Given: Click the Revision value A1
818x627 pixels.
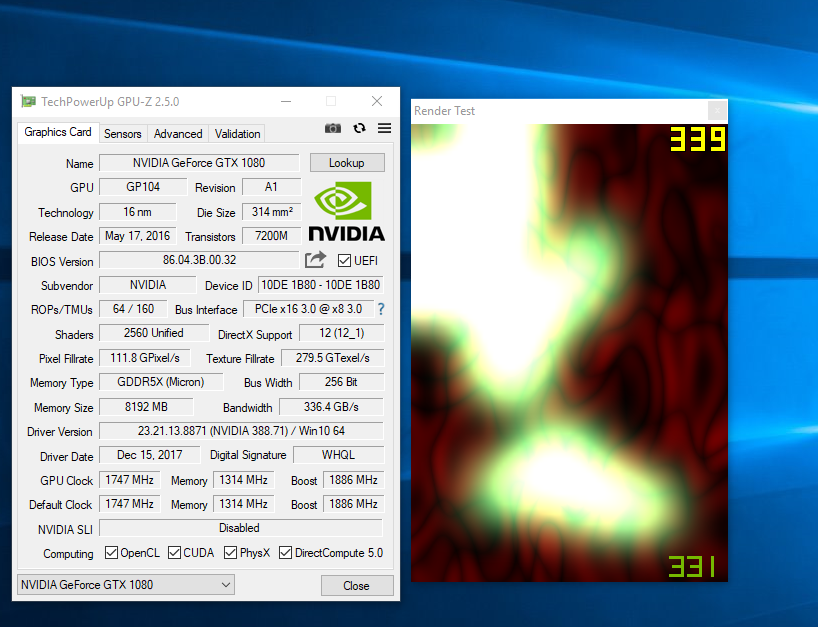Looking at the screenshot, I should pos(271,187).
